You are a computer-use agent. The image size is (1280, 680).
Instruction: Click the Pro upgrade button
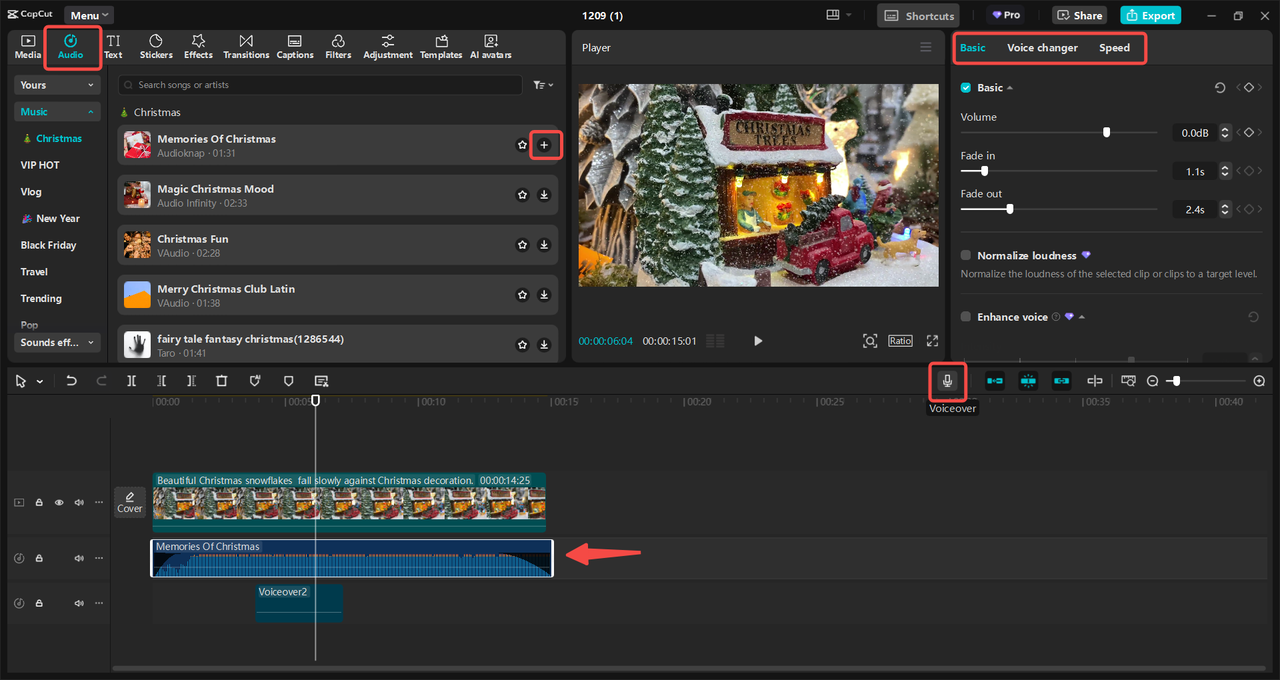pos(1006,15)
